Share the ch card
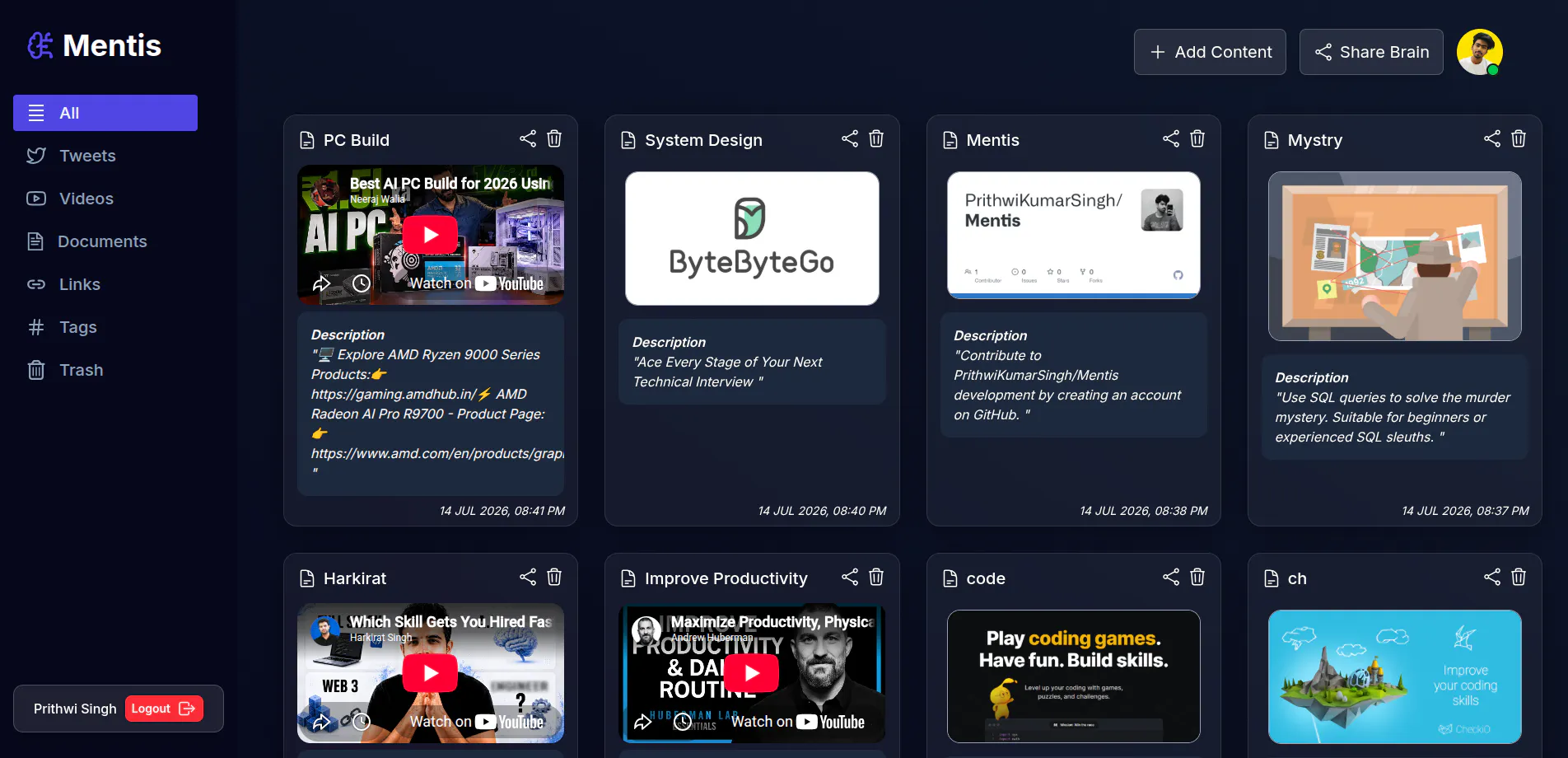Image resolution: width=1568 pixels, height=758 pixels. click(1492, 577)
